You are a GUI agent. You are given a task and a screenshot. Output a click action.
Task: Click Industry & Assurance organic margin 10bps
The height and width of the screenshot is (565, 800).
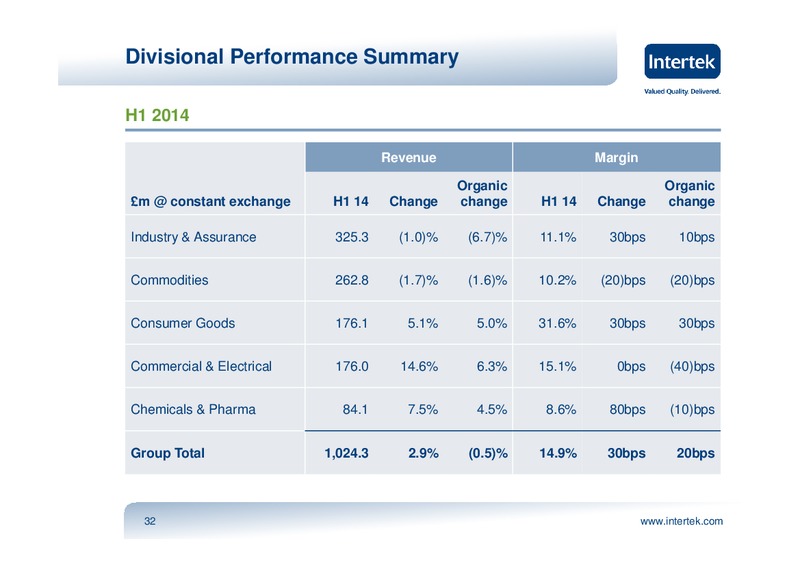[x=696, y=237]
